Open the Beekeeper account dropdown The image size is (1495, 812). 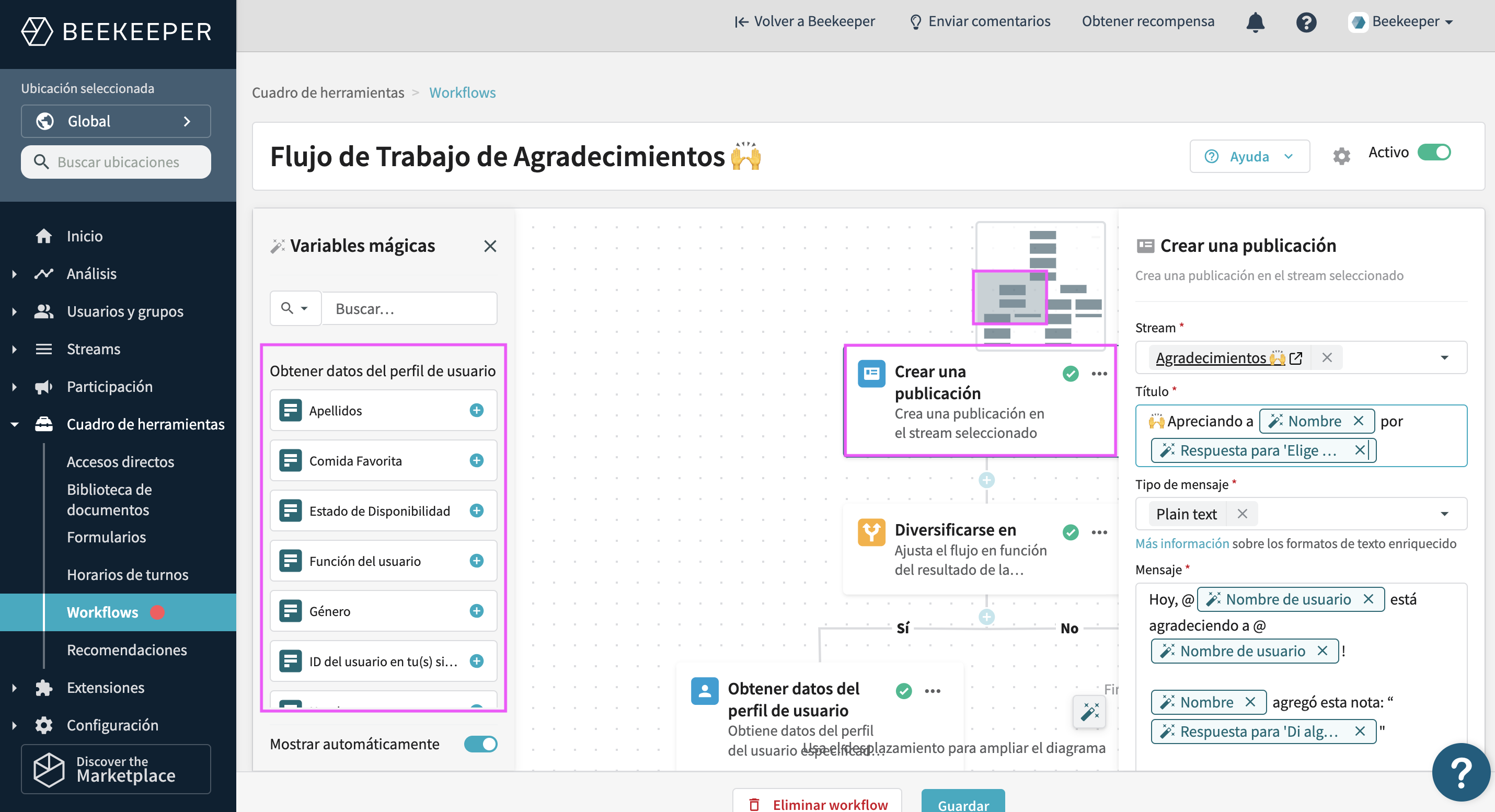(1401, 22)
